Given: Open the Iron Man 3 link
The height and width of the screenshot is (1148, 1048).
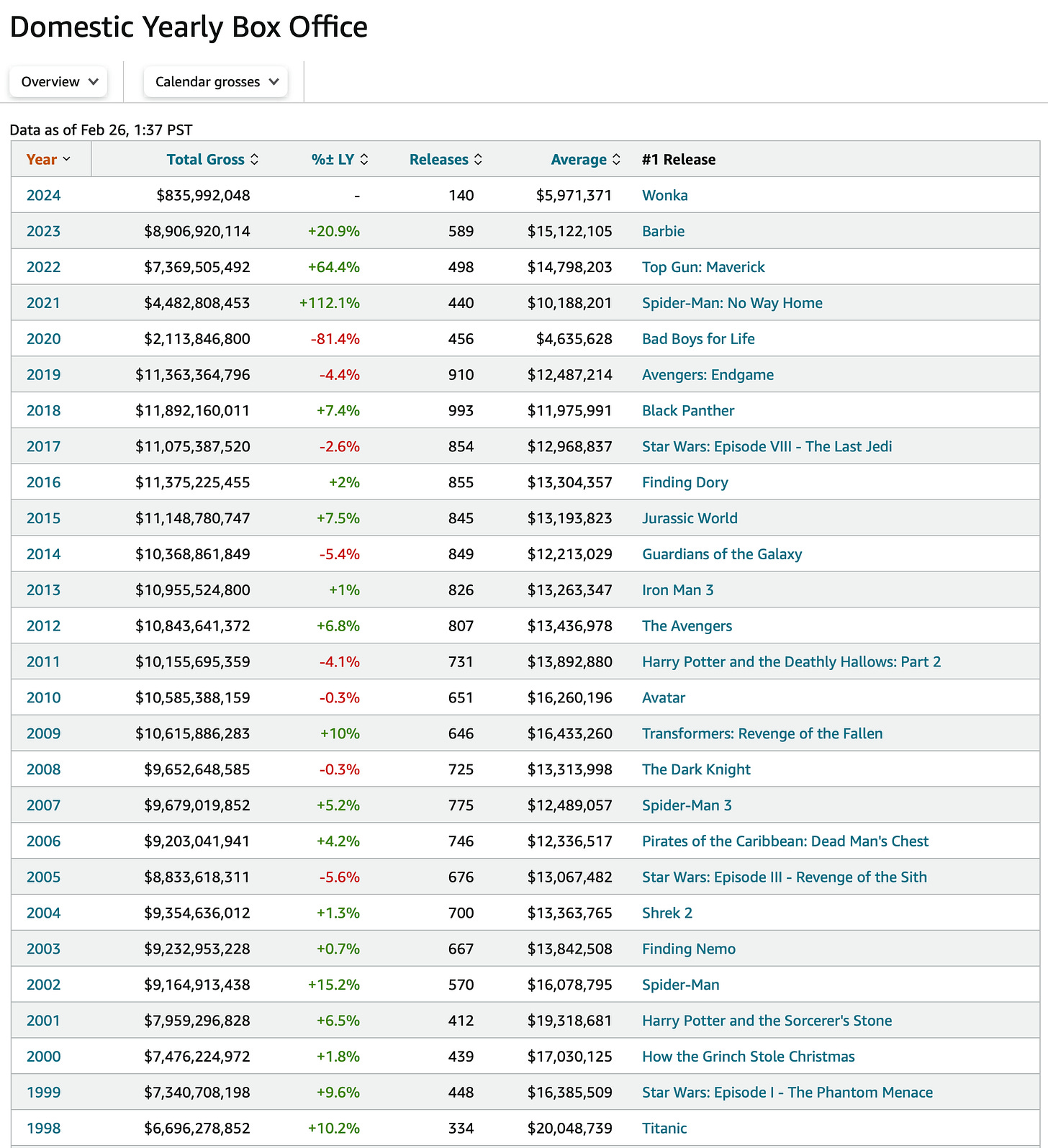Looking at the screenshot, I should 677,590.
